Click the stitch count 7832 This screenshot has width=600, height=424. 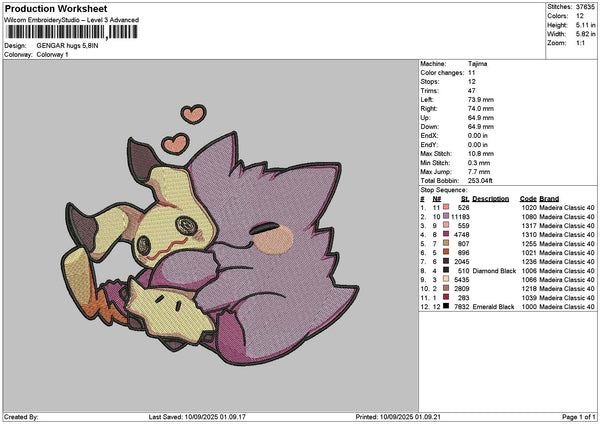tap(462, 307)
